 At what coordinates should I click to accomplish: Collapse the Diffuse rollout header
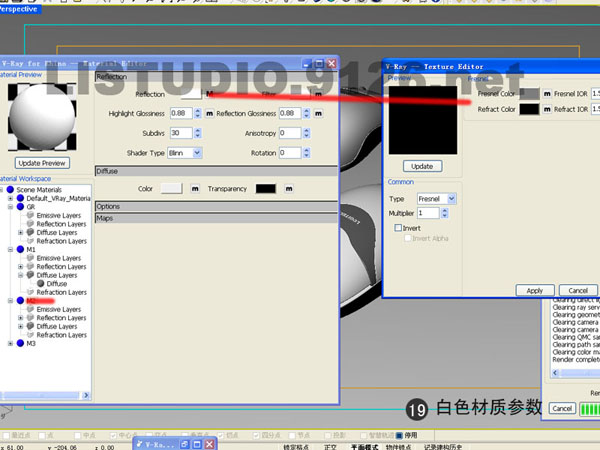pyautogui.click(x=216, y=171)
